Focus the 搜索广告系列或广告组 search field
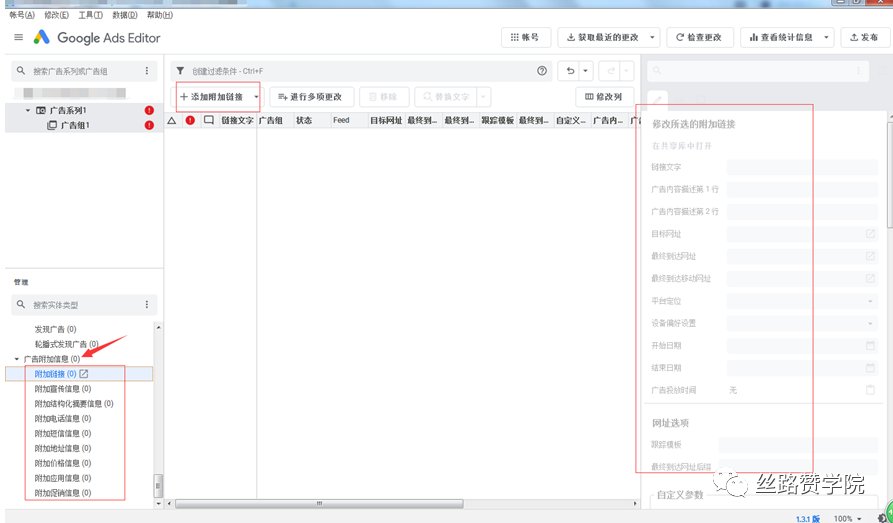The width and height of the screenshot is (893, 523). [x=84, y=71]
